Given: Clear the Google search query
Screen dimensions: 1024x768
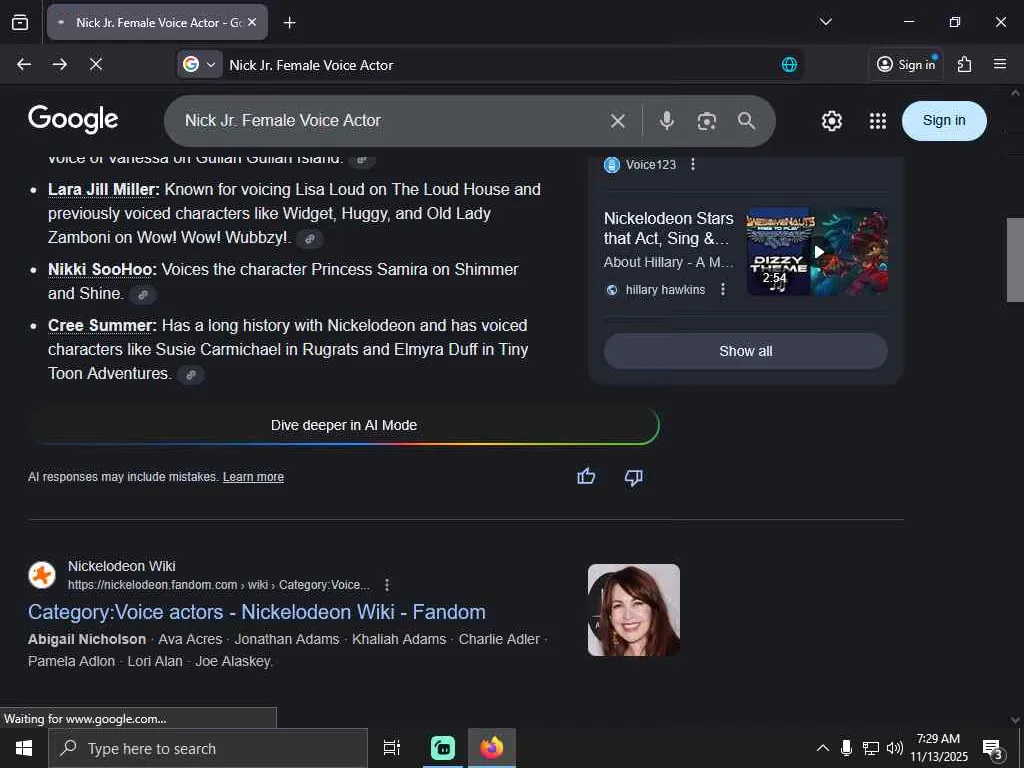Looking at the screenshot, I should click(617, 121).
